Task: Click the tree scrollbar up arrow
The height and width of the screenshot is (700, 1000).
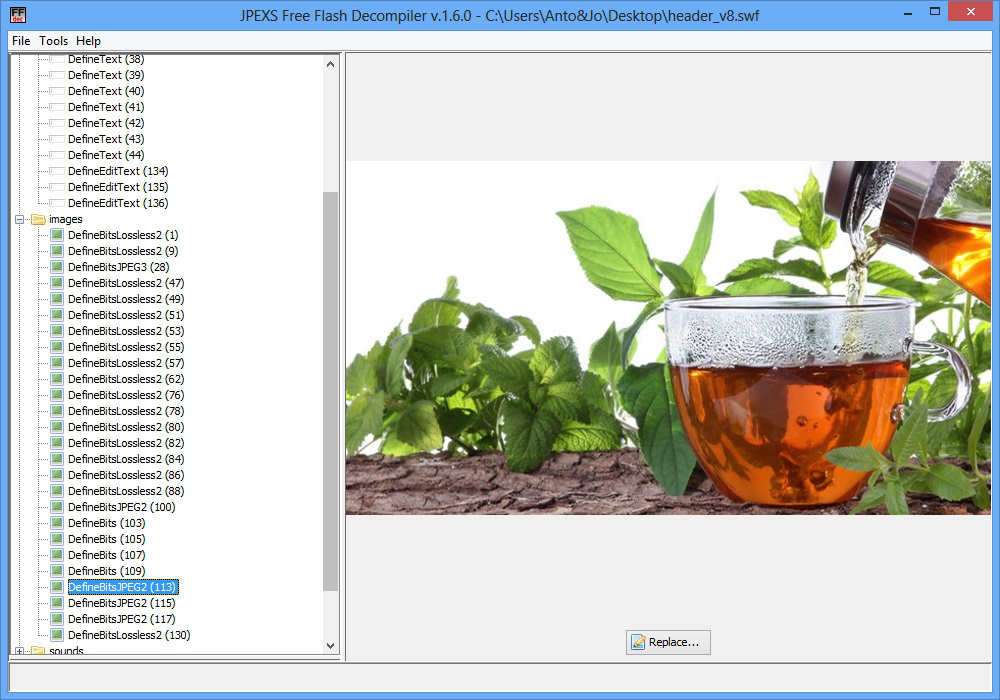Action: [331, 64]
